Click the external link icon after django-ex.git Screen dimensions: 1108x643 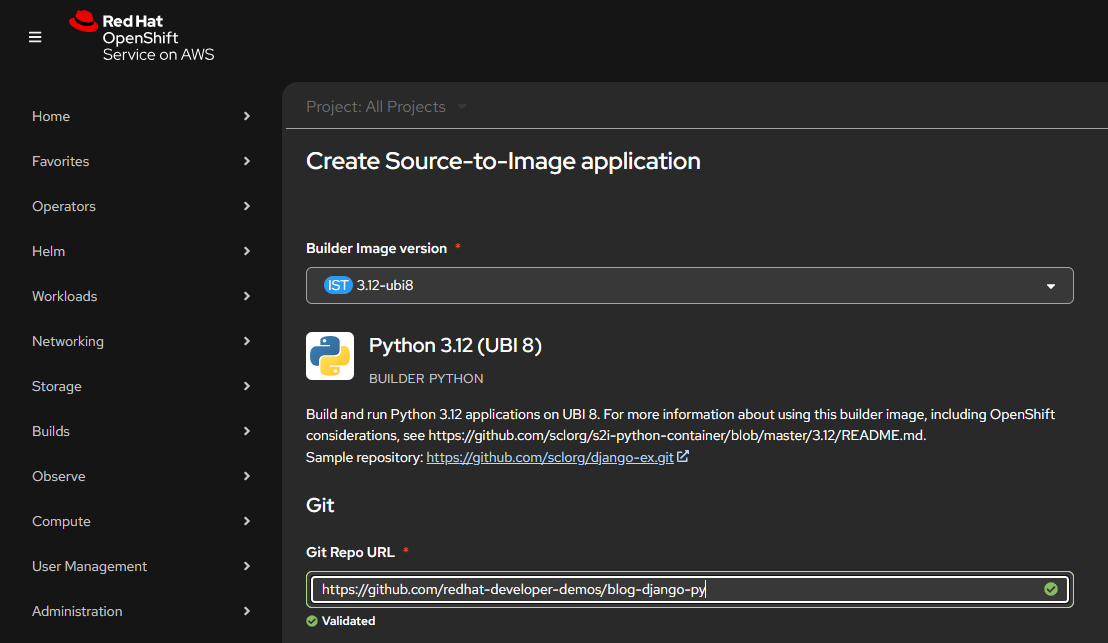pos(683,457)
